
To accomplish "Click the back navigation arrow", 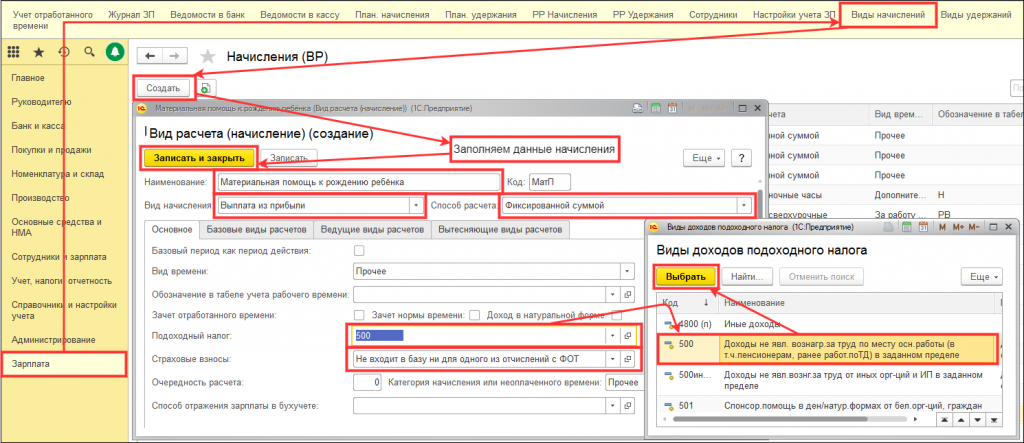I will pyautogui.click(x=149, y=56).
